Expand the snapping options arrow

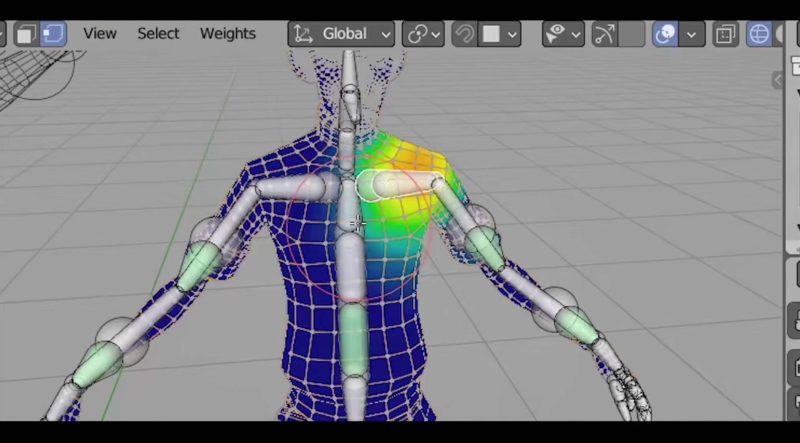[x=513, y=34]
